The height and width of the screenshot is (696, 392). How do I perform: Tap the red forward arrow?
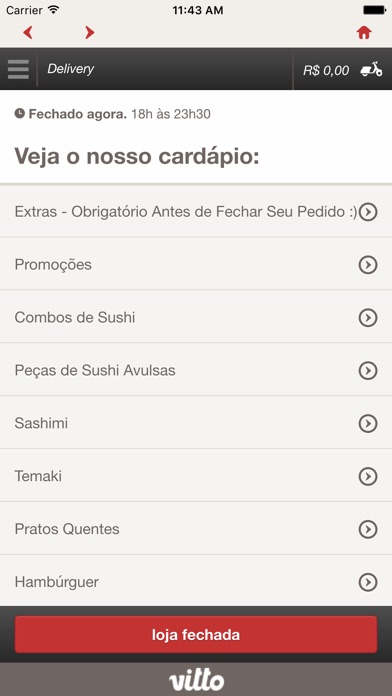(90, 32)
